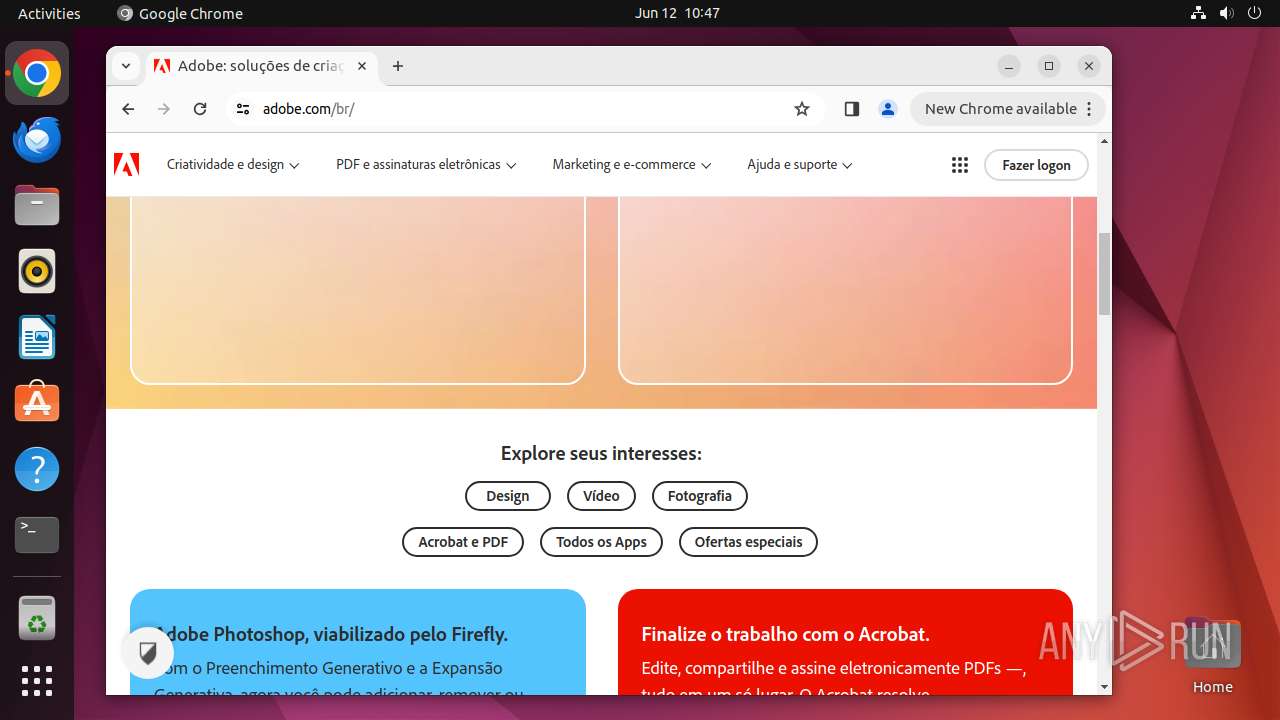The image size is (1280, 720).
Task: Expand Criatividade e design menu
Action: (233, 165)
